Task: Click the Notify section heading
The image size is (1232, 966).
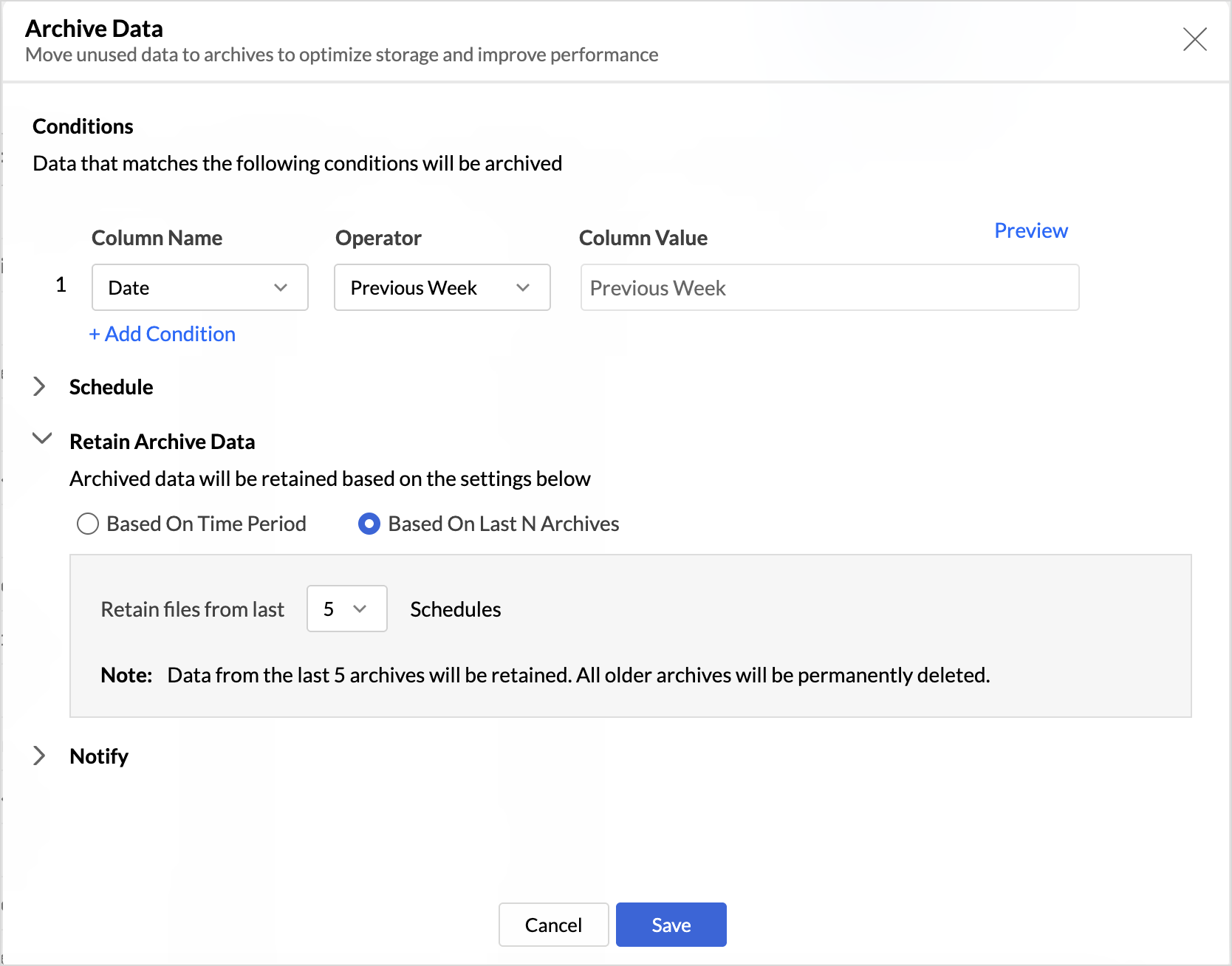Action: [99, 756]
